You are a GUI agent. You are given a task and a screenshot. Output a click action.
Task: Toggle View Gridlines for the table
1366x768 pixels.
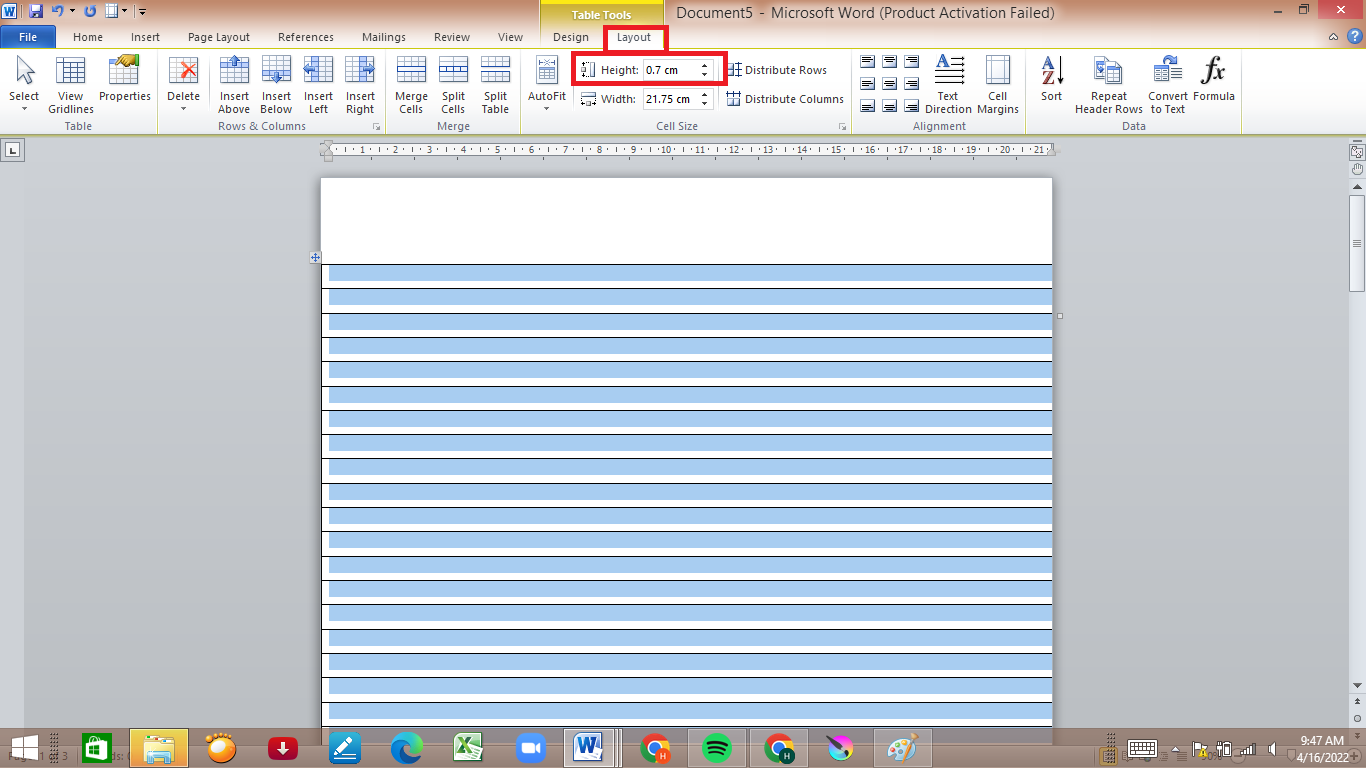(x=70, y=84)
